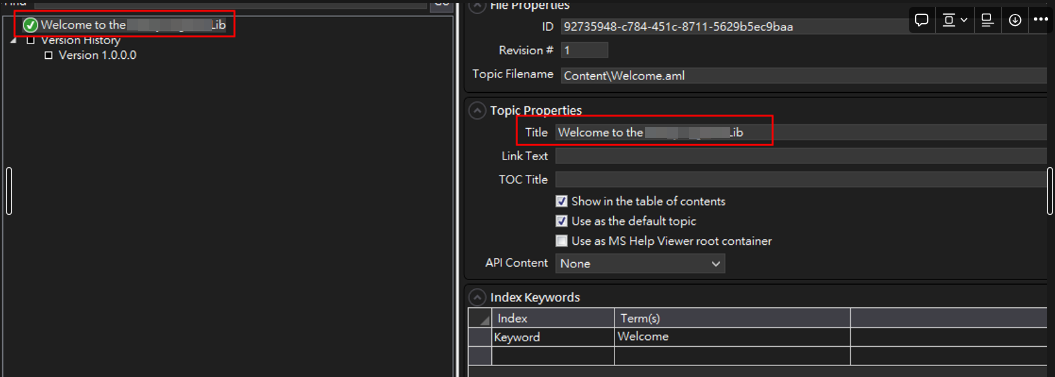Select the Version 1.0.0.0 topic

pyautogui.click(x=98, y=55)
